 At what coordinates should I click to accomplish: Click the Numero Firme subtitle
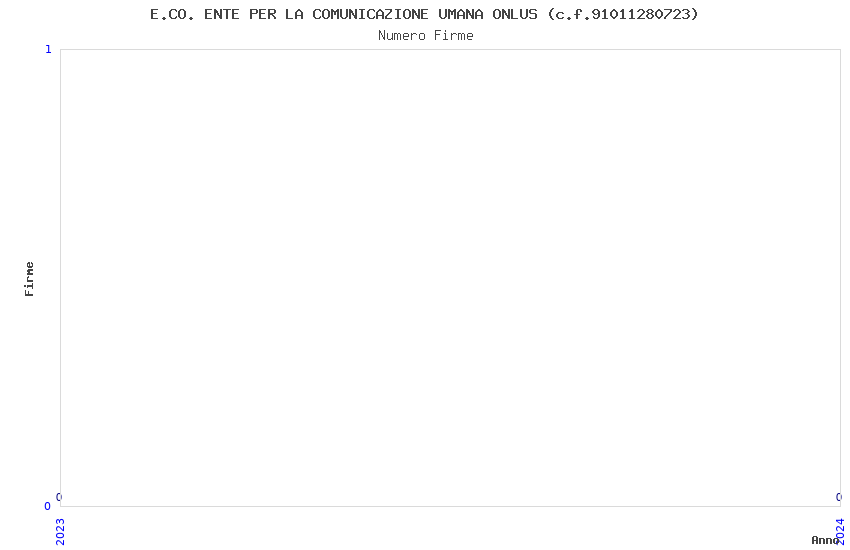[426, 35]
